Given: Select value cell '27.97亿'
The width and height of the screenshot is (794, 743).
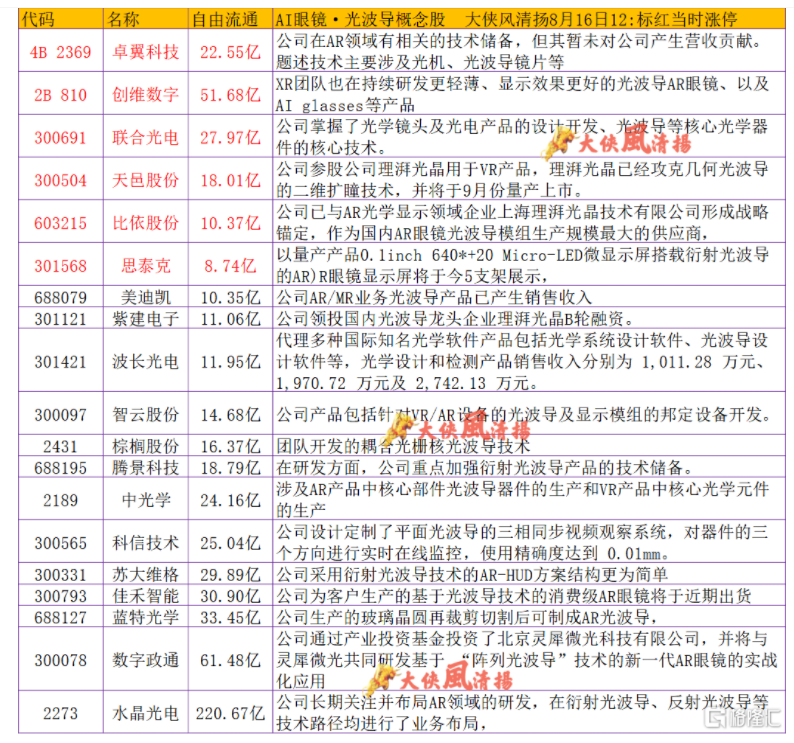Looking at the screenshot, I should tap(230, 137).
